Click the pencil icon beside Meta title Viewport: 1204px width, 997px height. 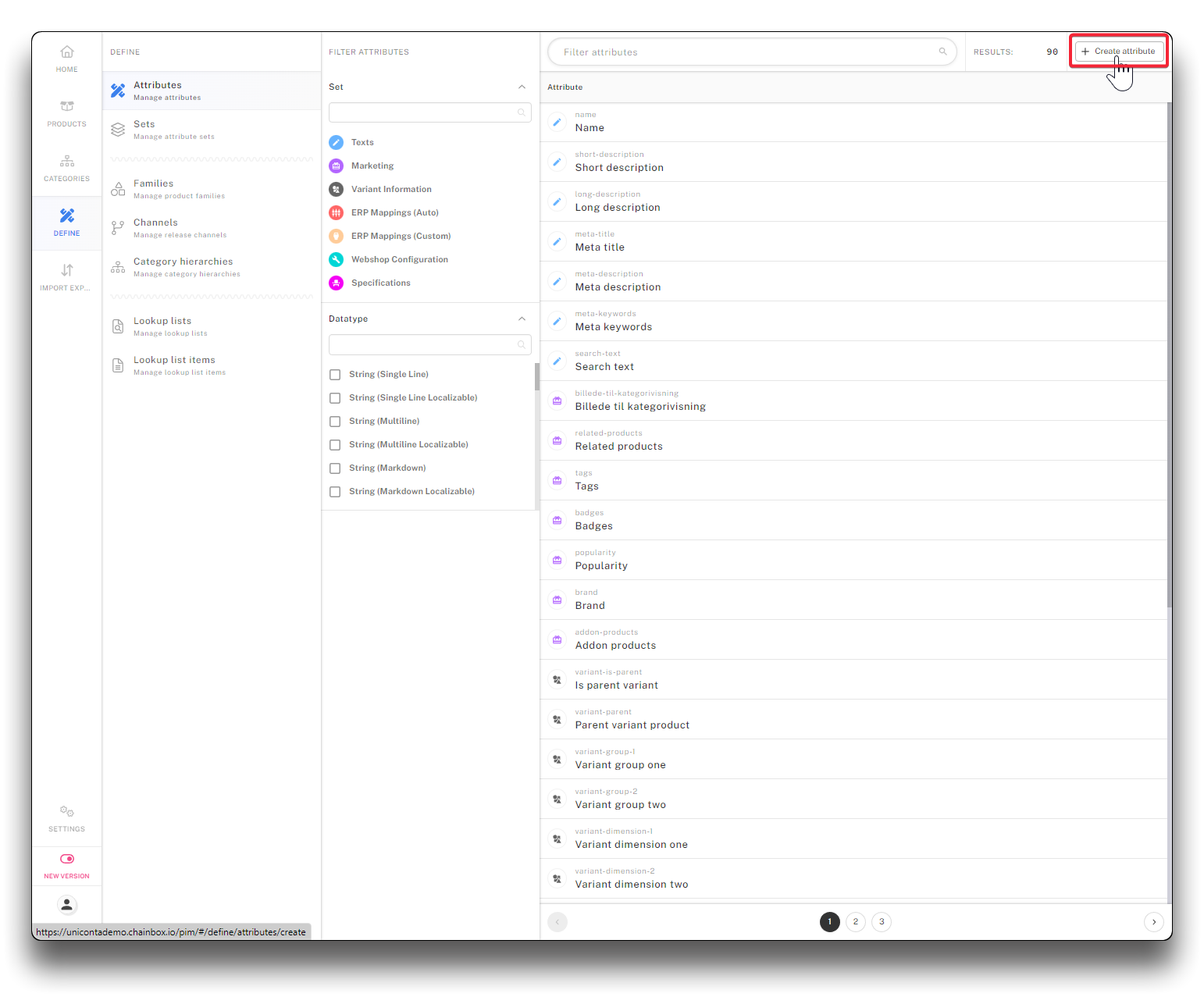557,241
